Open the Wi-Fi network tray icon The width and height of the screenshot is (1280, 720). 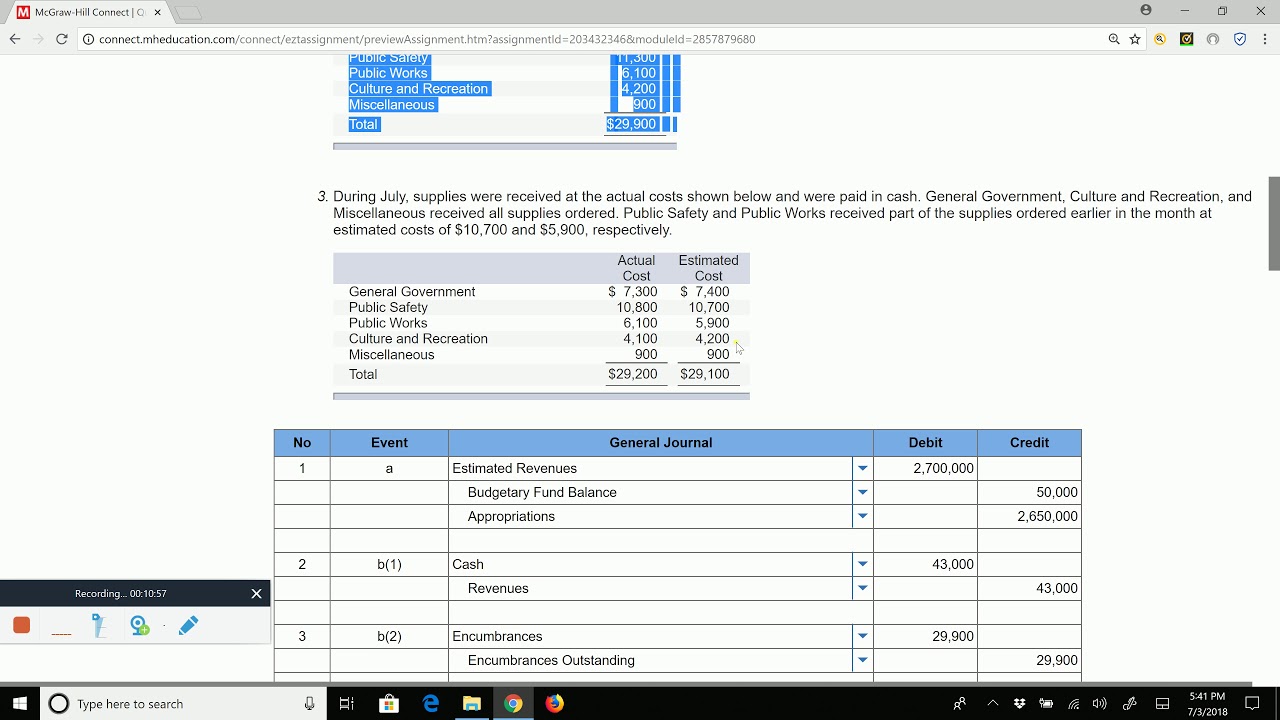(x=1074, y=704)
